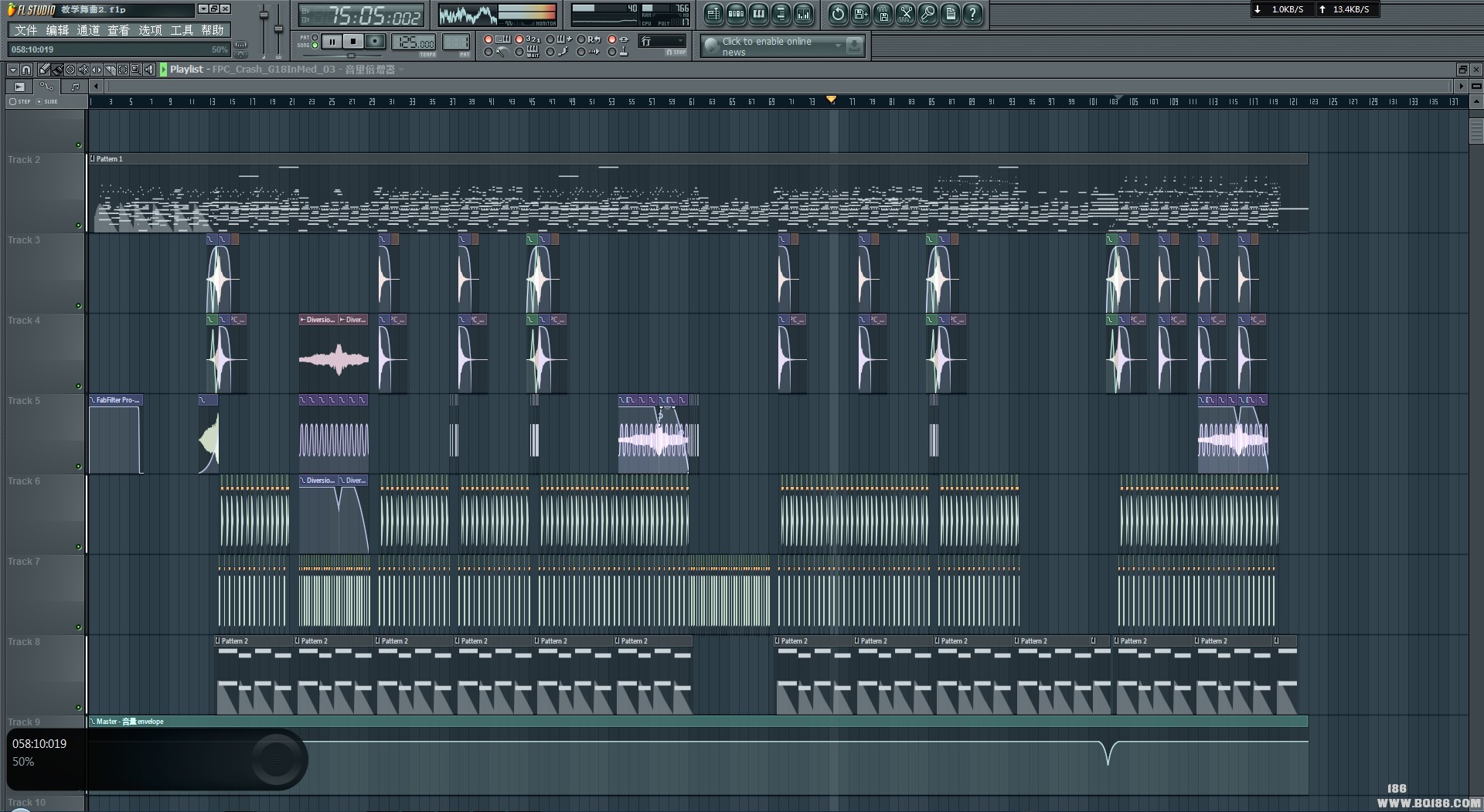Click the green play arrow beside Playlist title
Screen dimensions: 1484x812
[x=163, y=70]
